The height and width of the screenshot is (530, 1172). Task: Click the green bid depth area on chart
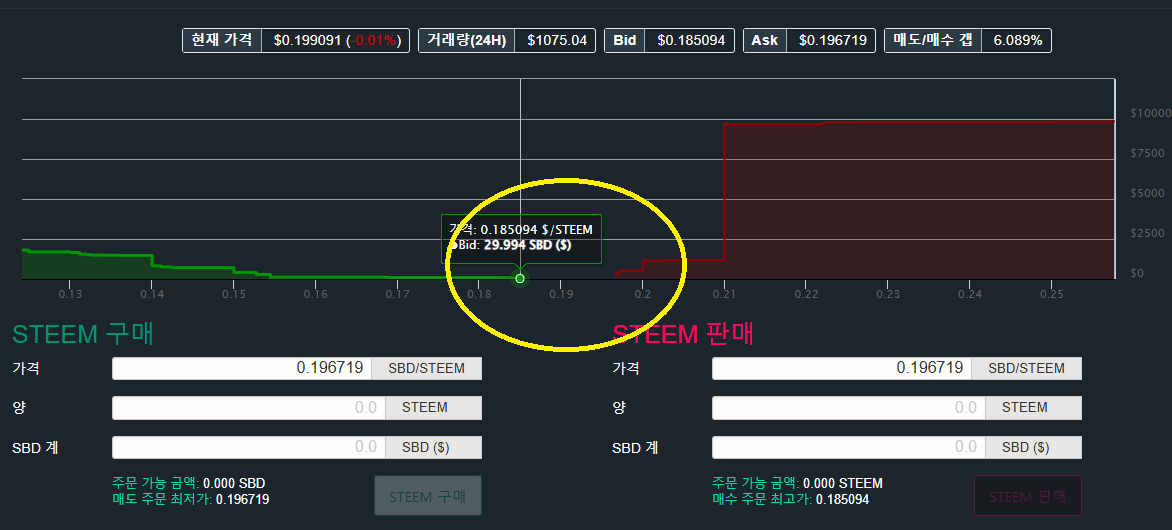(86, 266)
